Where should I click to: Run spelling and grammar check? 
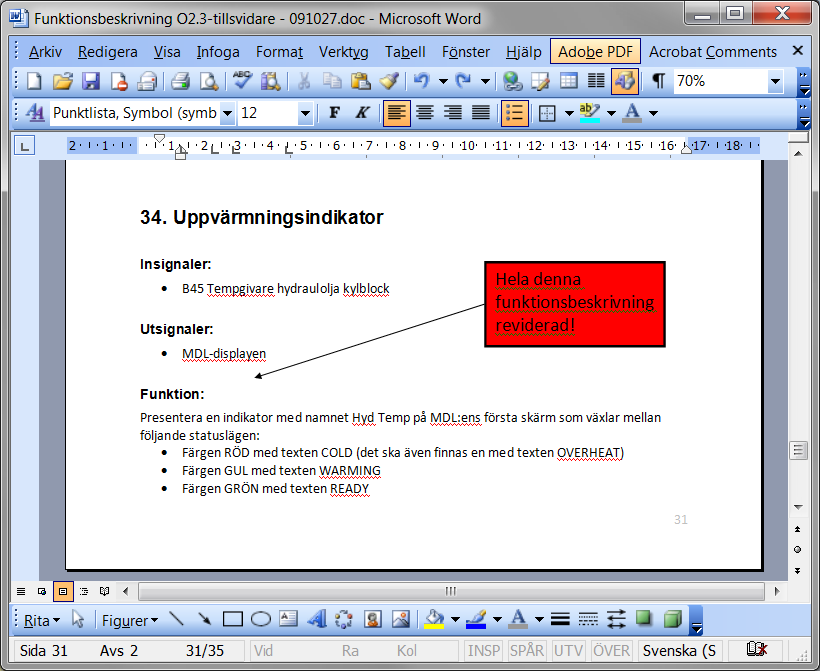[243, 82]
